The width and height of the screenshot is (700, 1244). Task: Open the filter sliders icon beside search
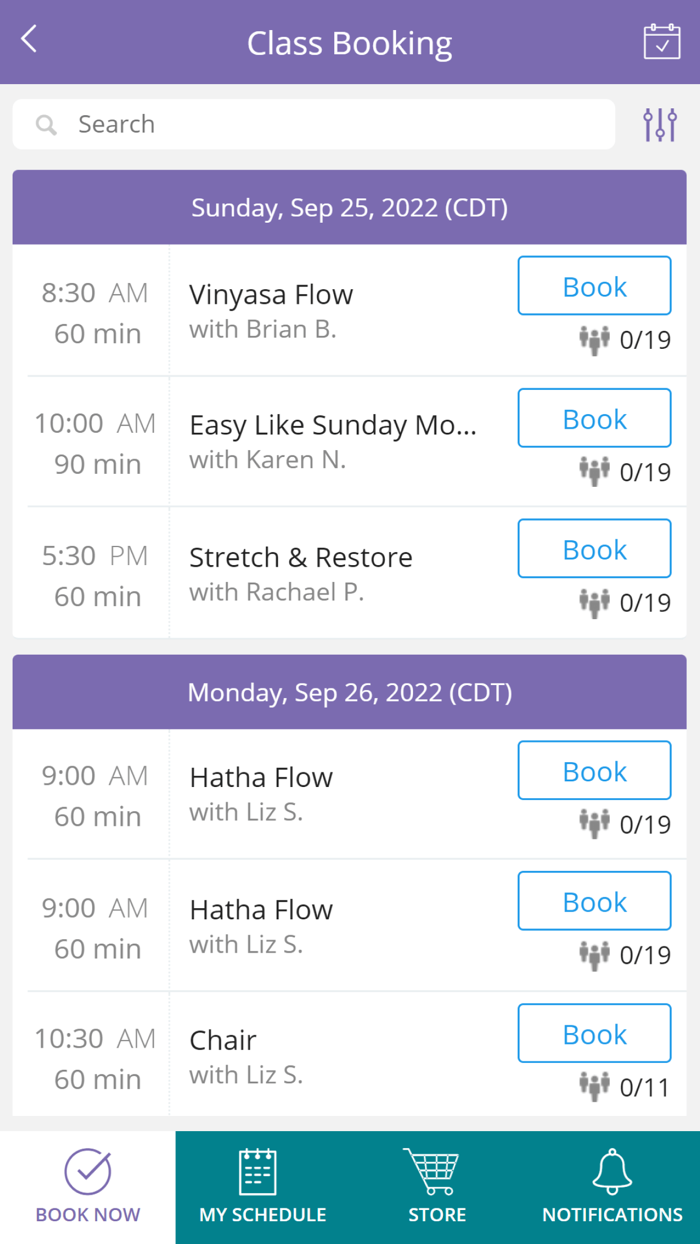[660, 123]
